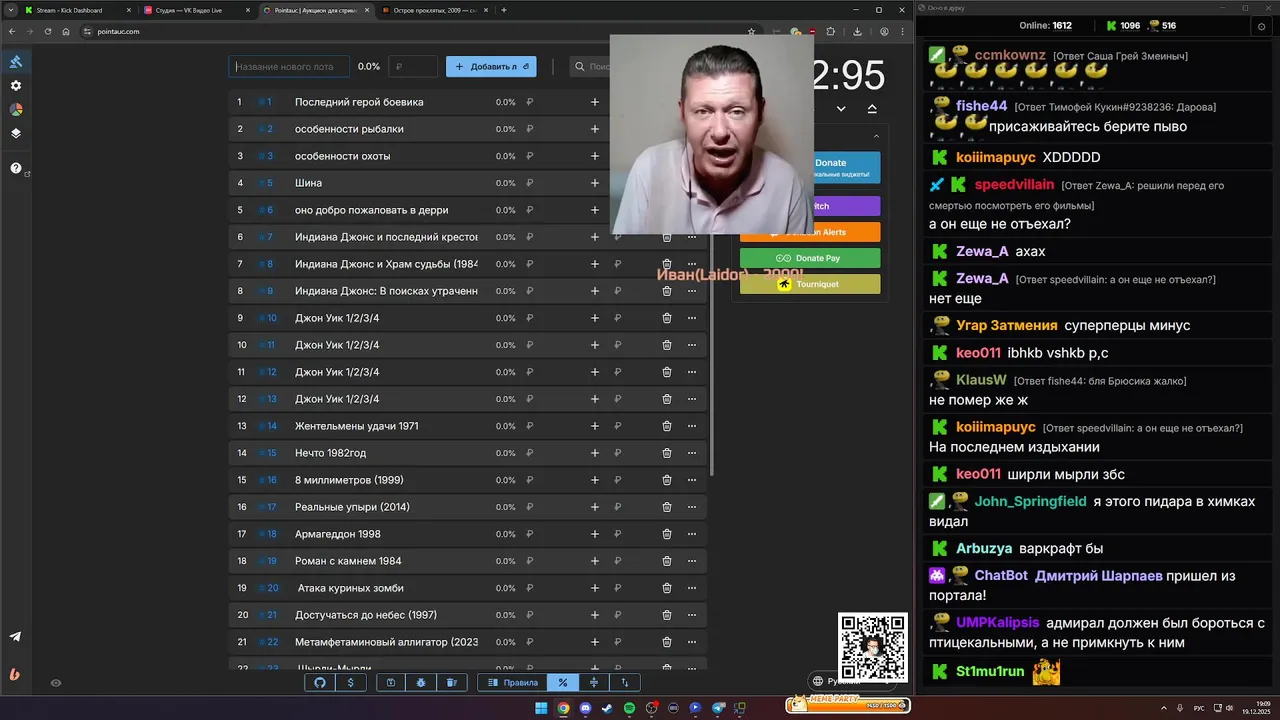Click the green Donate Pay button
Viewport: 1280px width, 720px height.
(x=810, y=258)
